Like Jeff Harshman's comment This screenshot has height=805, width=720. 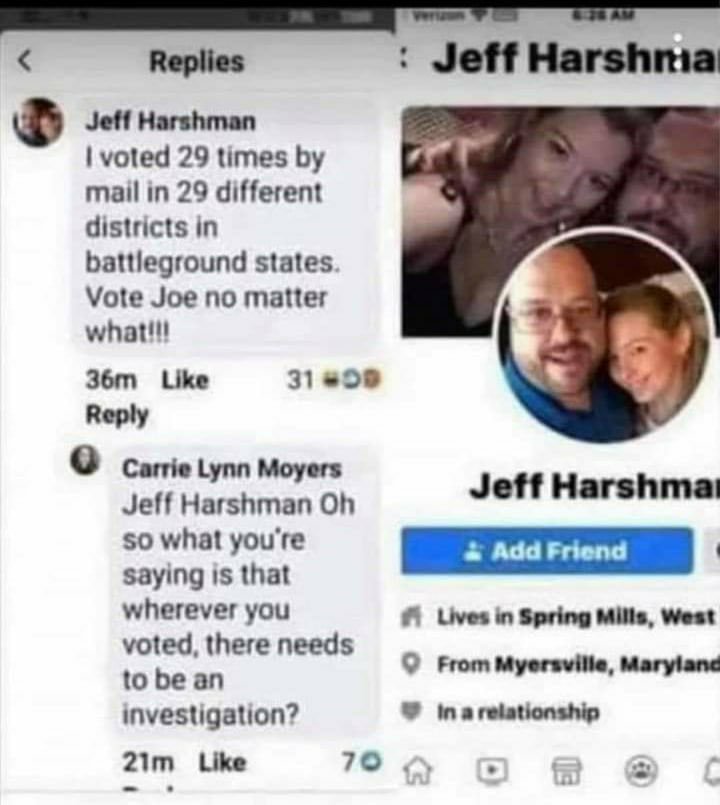pyautogui.click(x=185, y=380)
